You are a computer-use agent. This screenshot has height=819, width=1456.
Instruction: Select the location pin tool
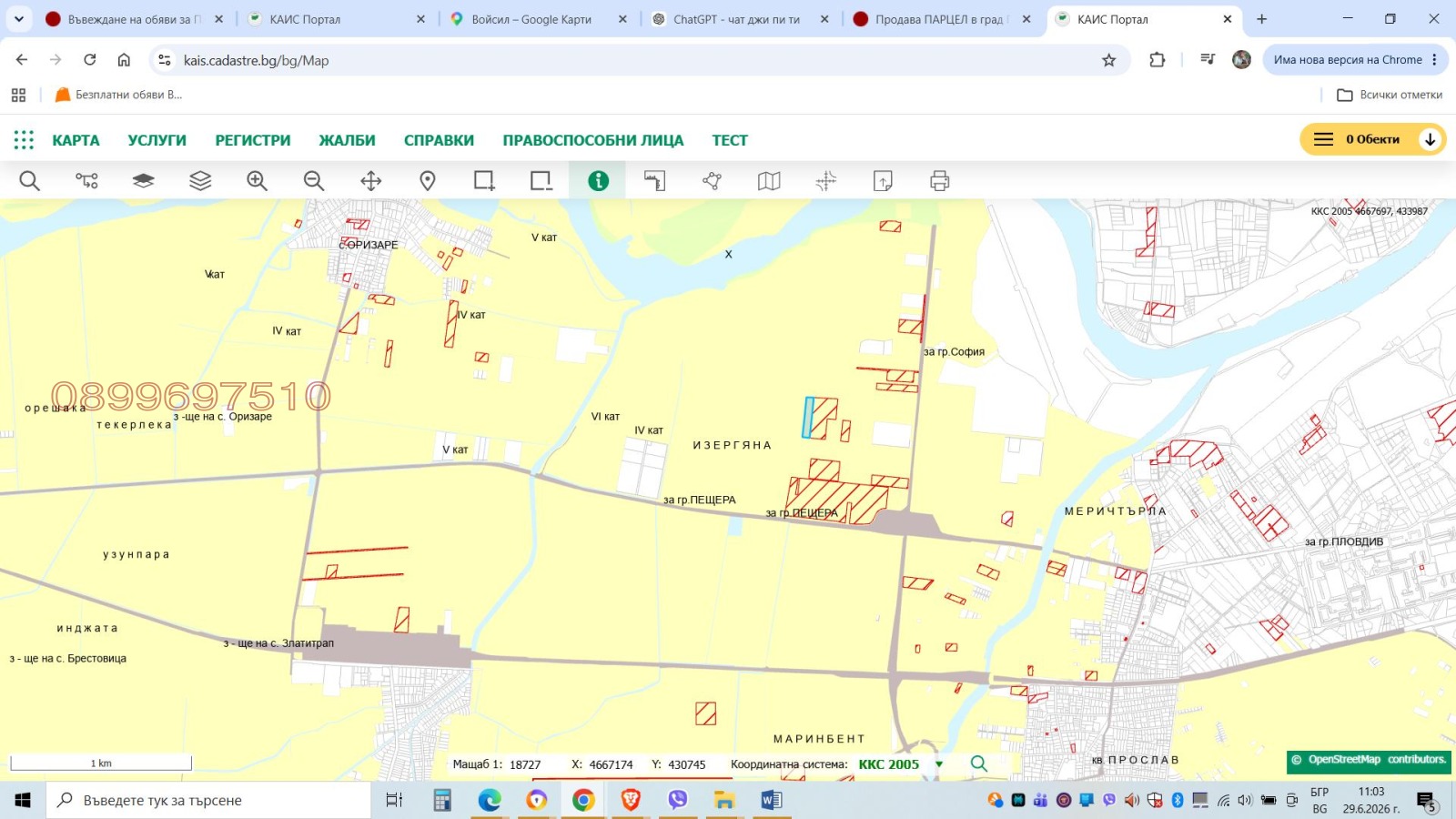(428, 181)
